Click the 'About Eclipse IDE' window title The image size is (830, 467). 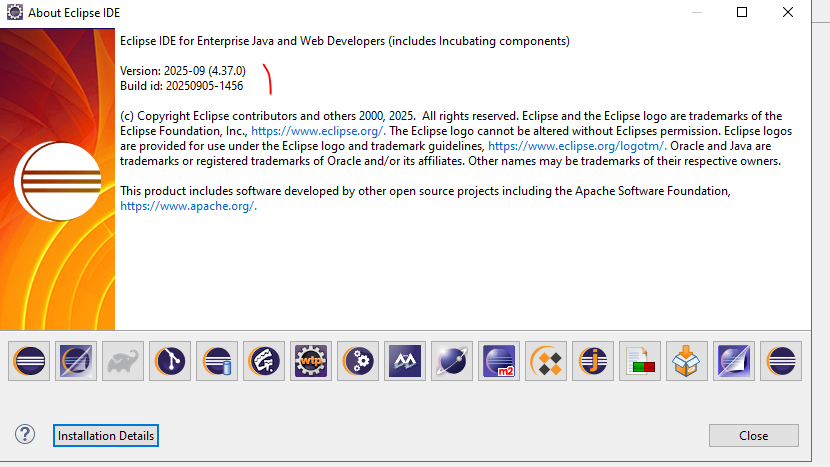tap(74, 13)
